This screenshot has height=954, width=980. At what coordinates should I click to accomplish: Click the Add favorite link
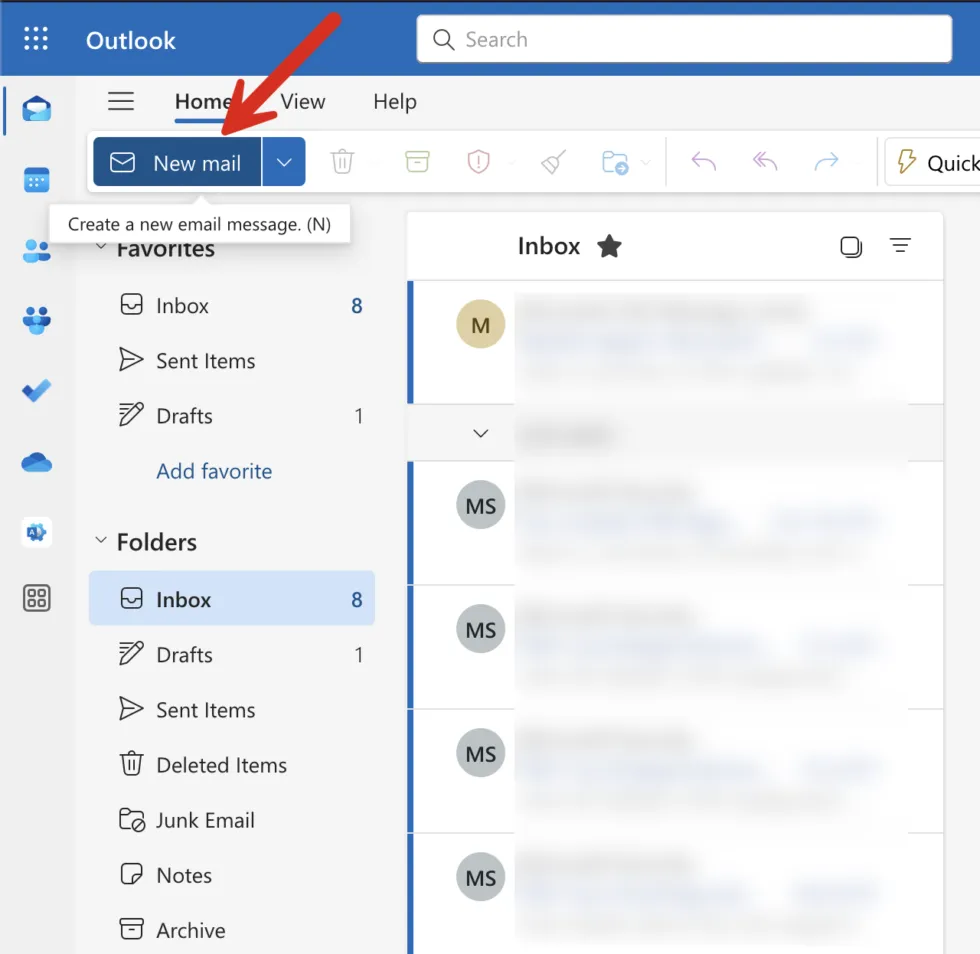pos(214,471)
